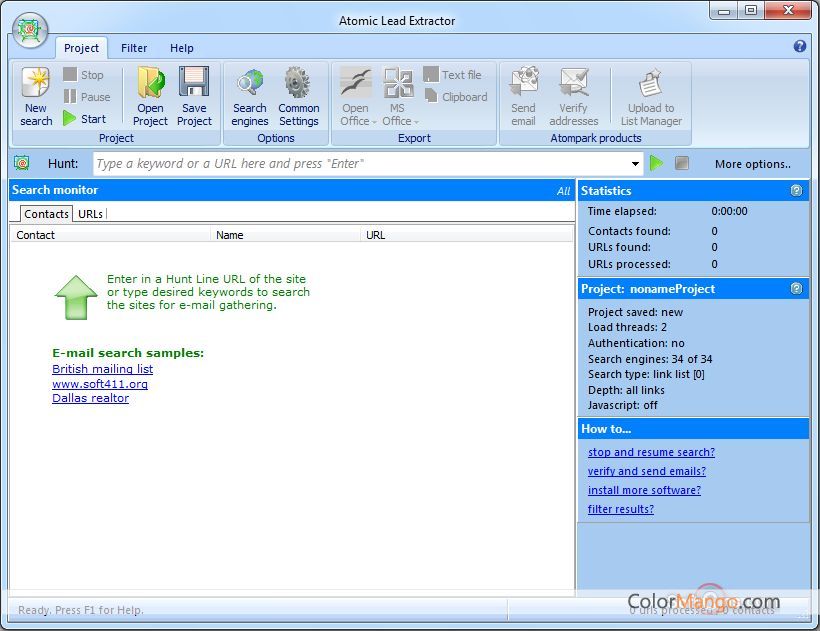Open the filter results help link
Viewport: 820px width, 631px height.
tap(621, 509)
